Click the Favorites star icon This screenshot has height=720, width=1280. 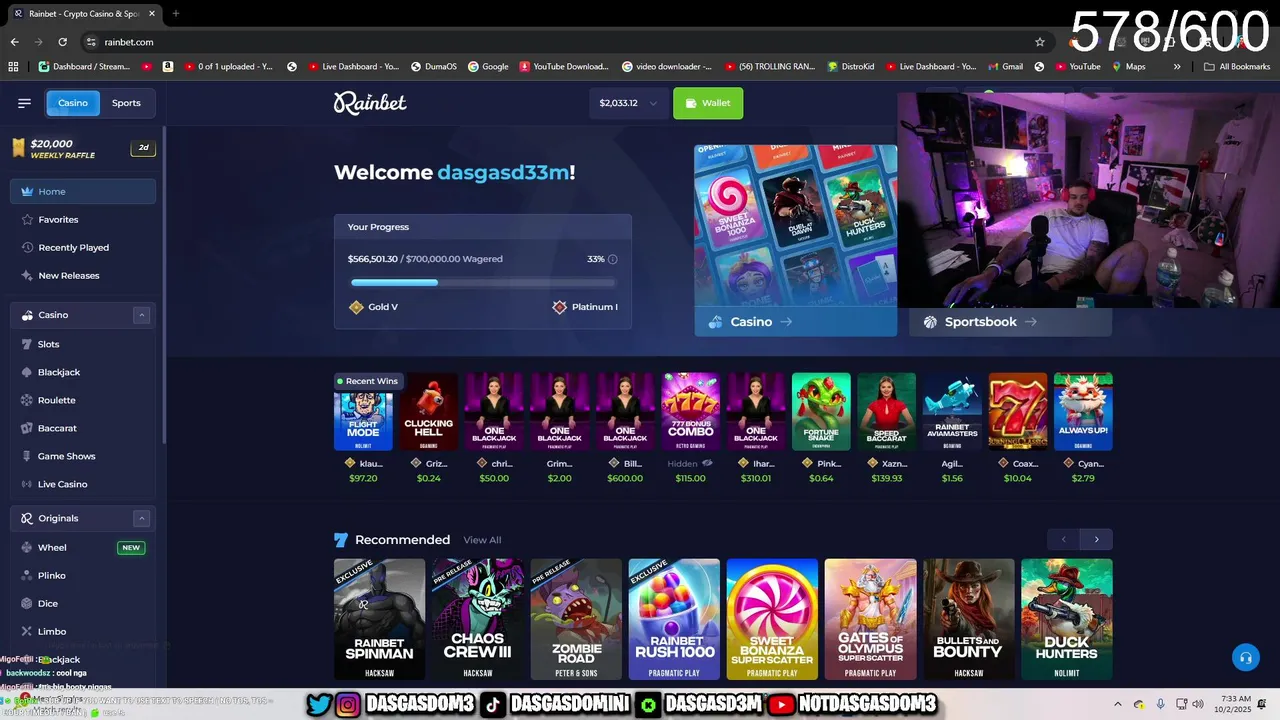coord(27,220)
